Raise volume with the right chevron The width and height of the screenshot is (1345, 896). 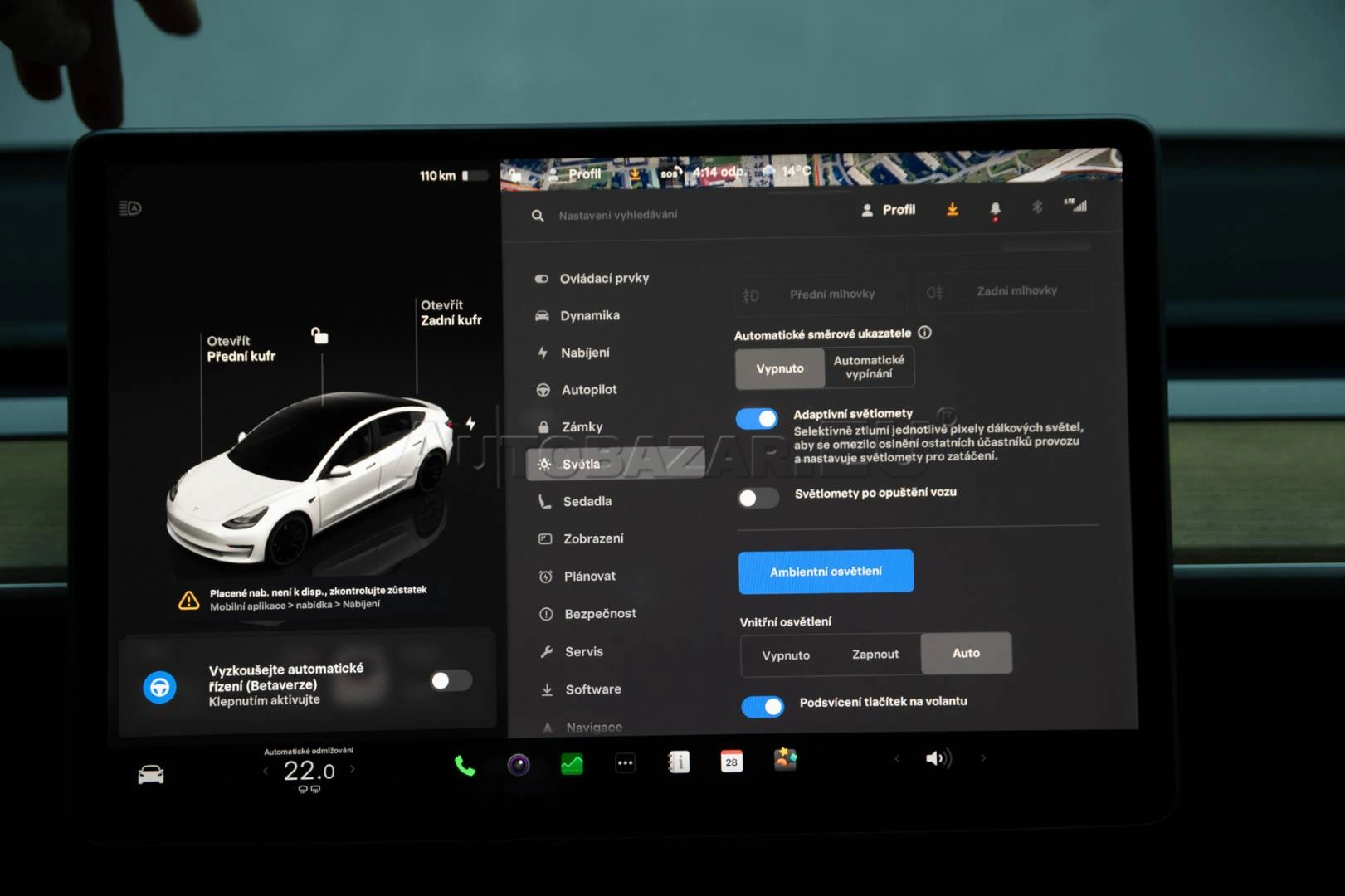click(984, 757)
